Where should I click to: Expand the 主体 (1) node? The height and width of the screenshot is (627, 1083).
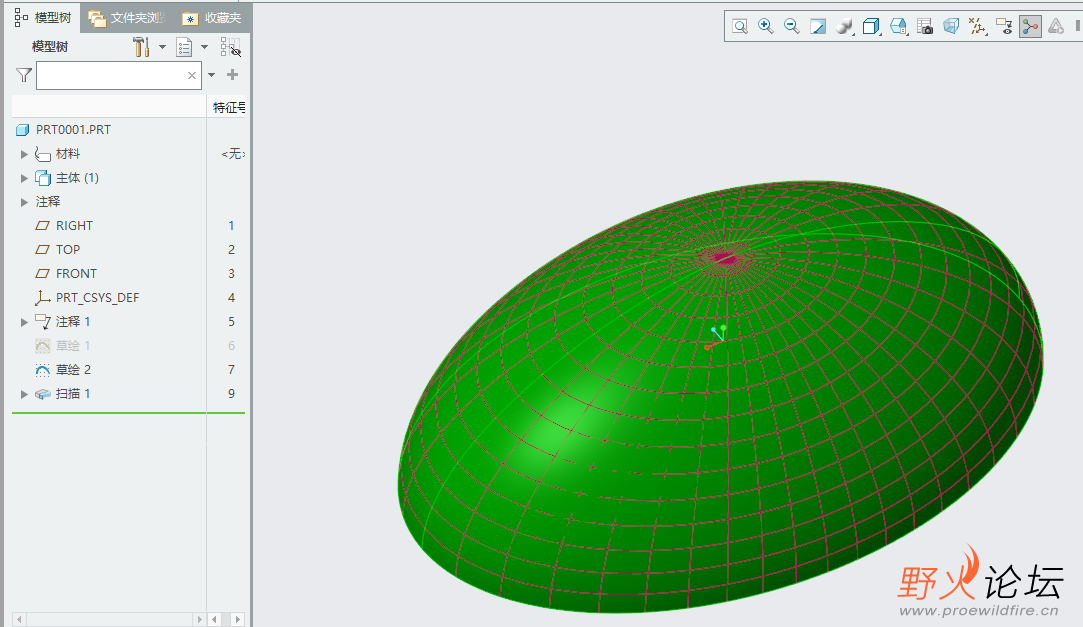click(24, 178)
